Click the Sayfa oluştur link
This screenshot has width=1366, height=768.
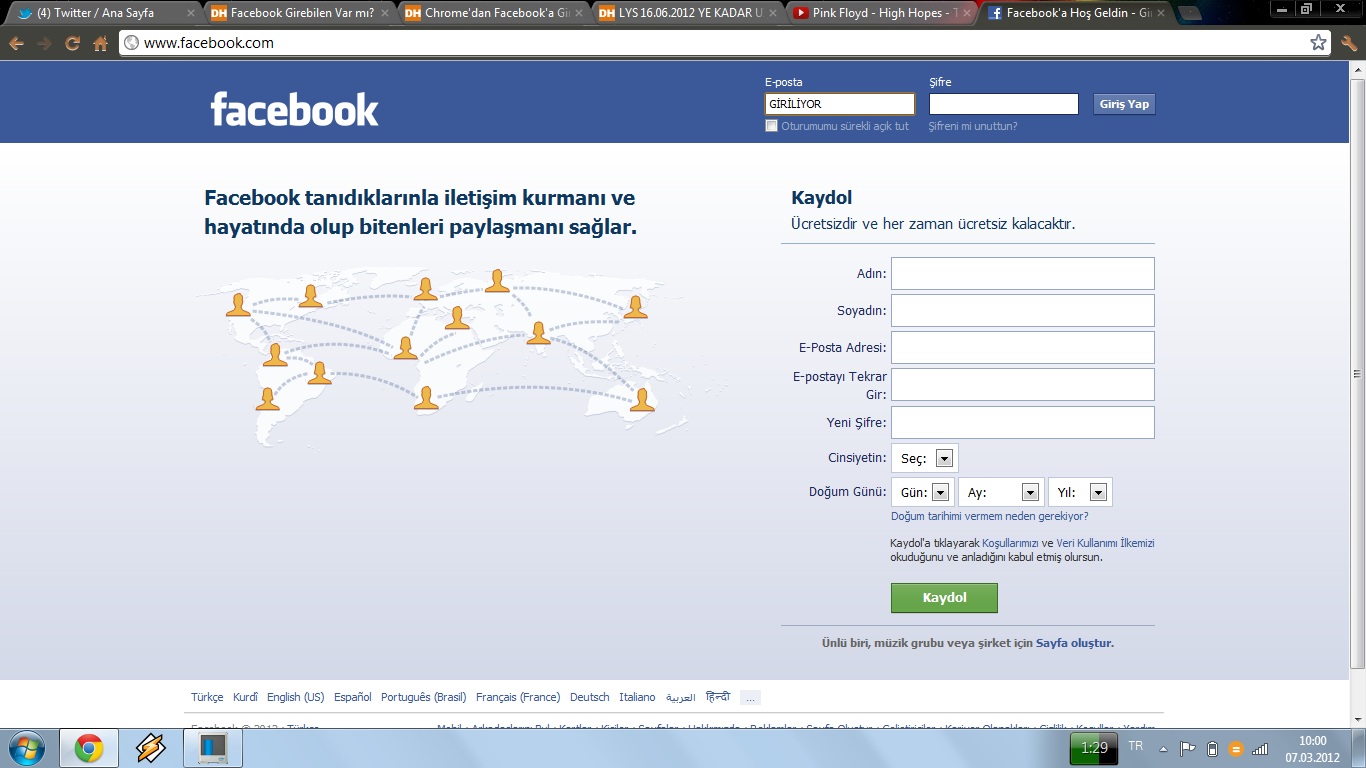click(1075, 643)
